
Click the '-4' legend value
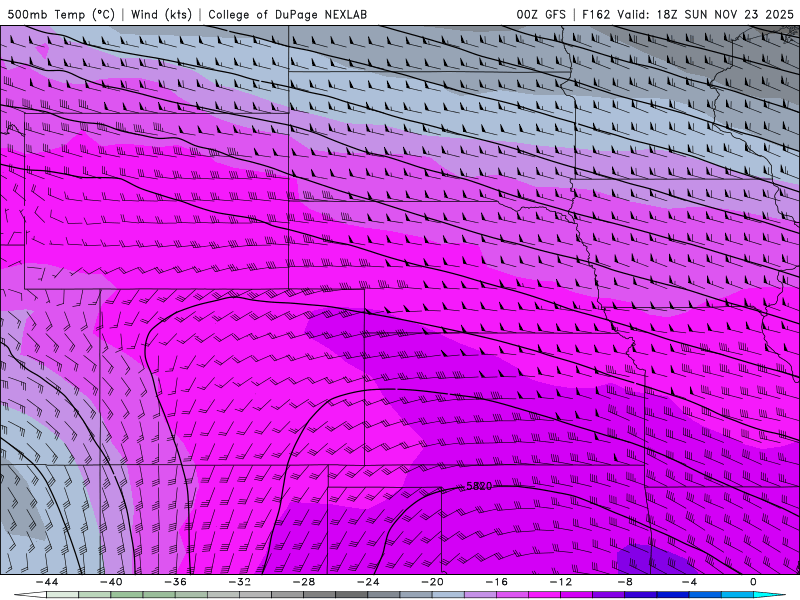click(x=690, y=582)
